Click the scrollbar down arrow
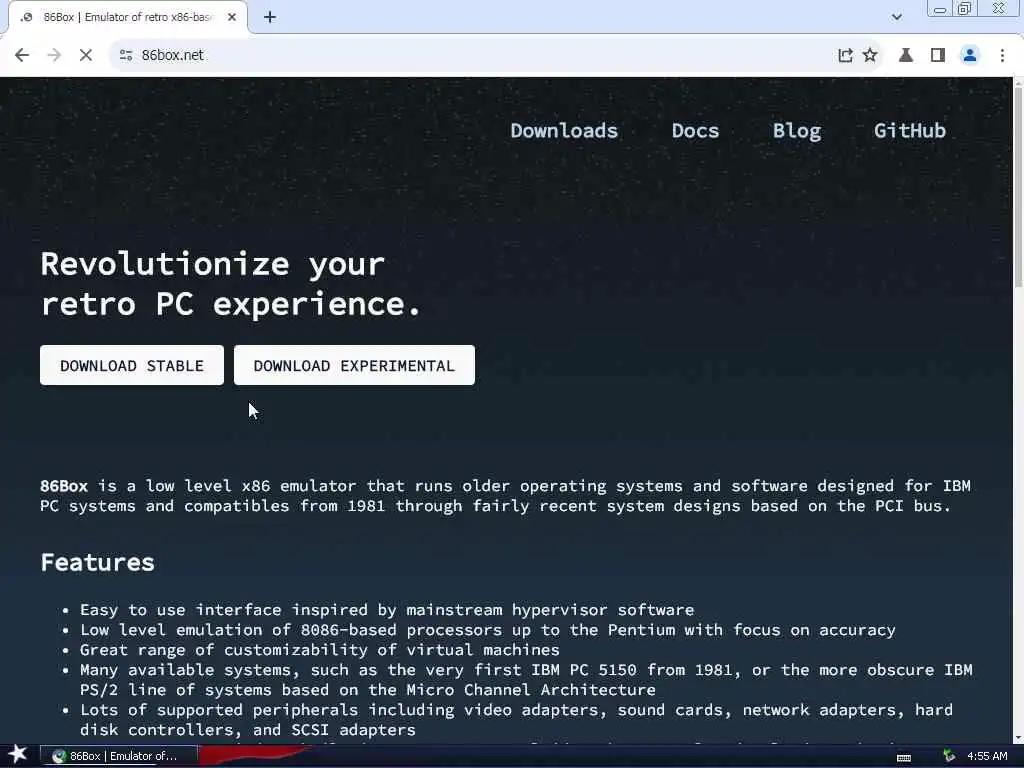 [1018, 739]
